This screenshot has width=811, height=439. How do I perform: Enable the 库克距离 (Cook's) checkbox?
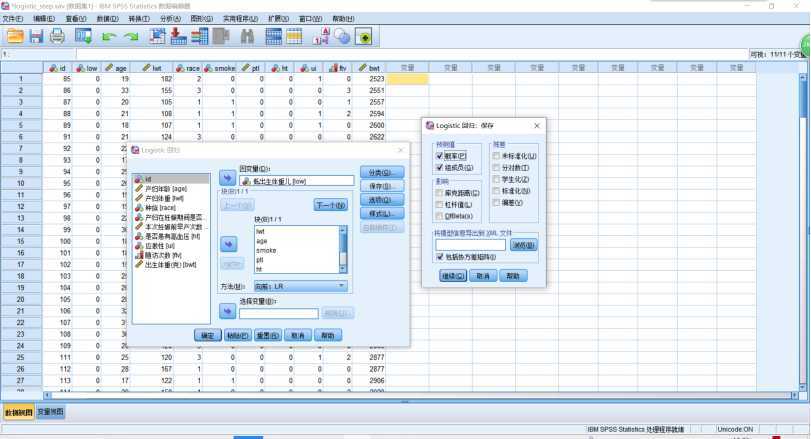pyautogui.click(x=439, y=192)
